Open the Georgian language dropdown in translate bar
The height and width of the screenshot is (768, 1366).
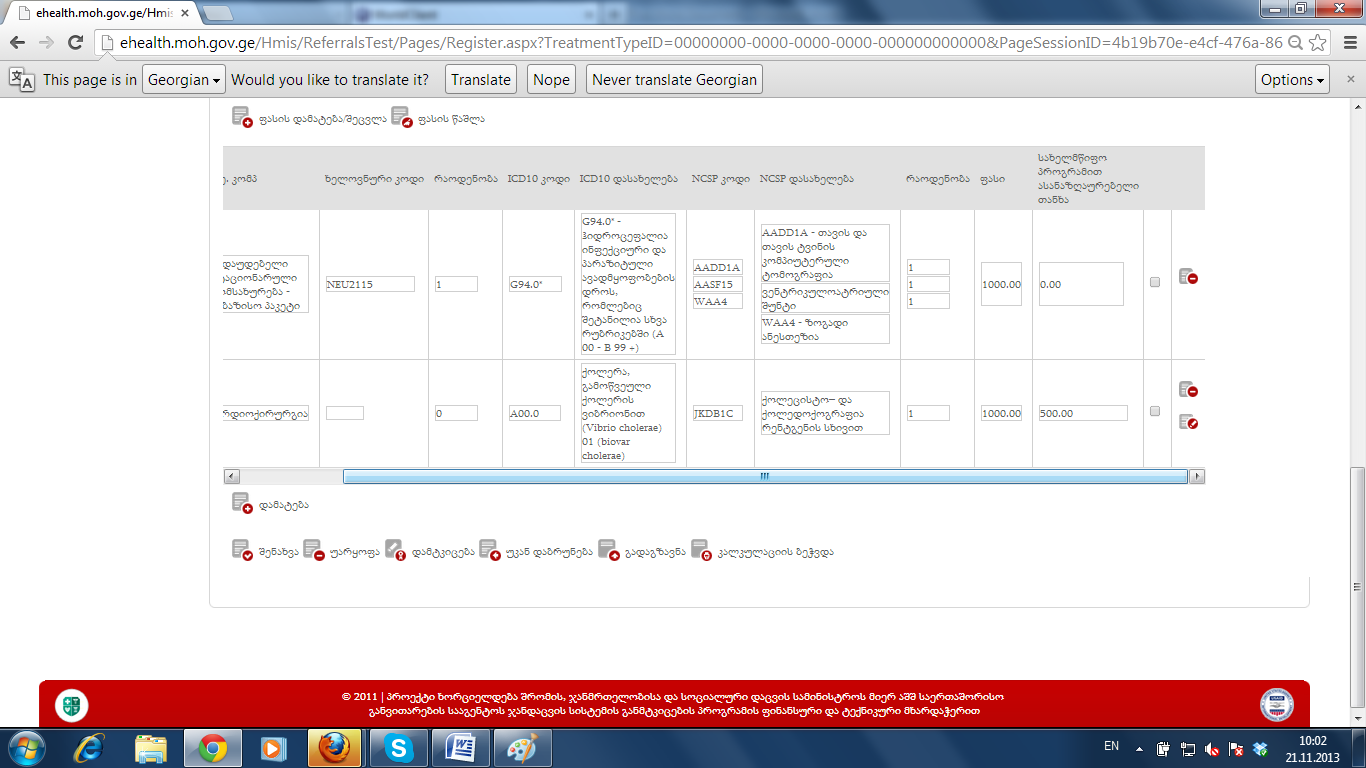click(x=184, y=80)
